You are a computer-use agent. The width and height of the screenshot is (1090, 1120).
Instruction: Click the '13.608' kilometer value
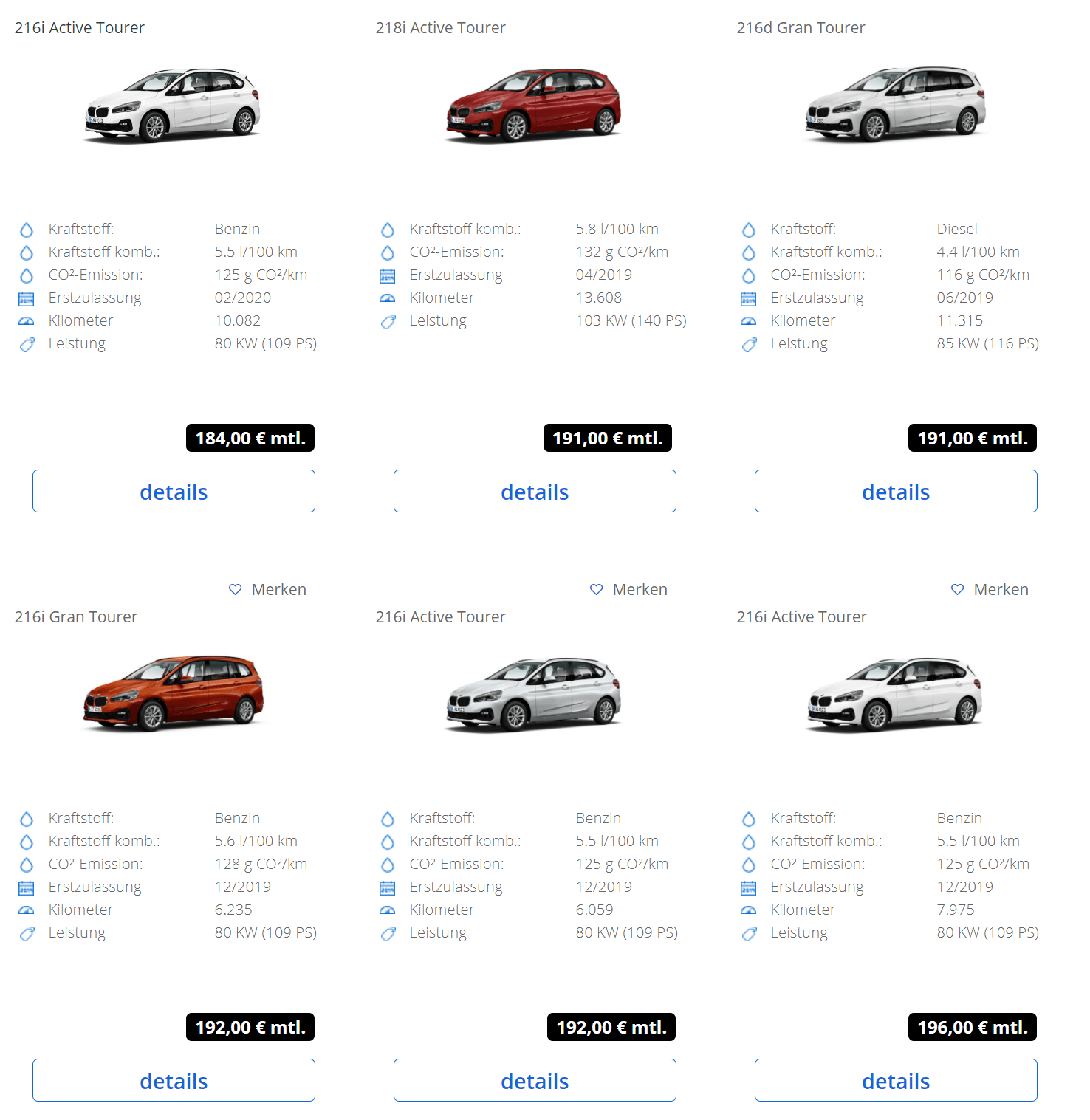click(x=599, y=298)
